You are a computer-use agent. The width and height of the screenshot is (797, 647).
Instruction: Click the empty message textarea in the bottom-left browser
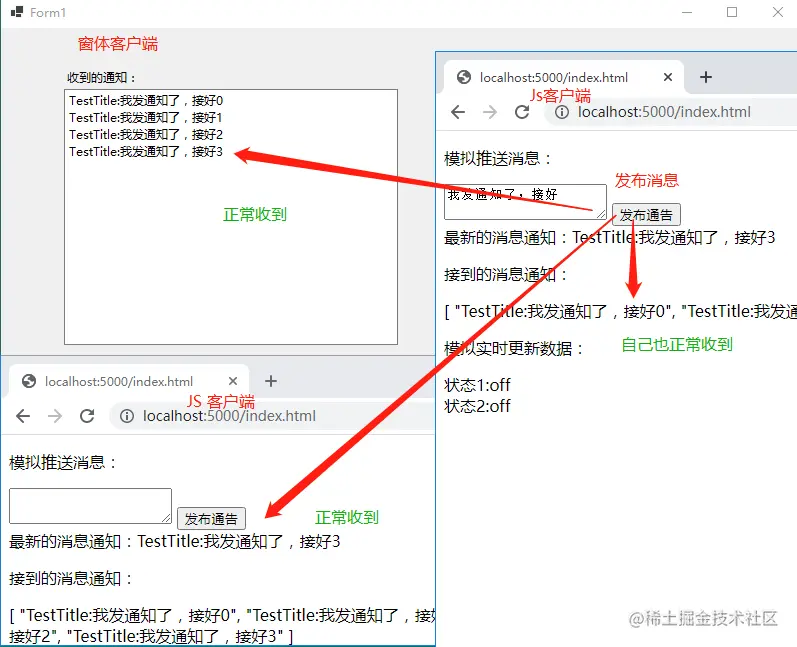tap(90, 506)
